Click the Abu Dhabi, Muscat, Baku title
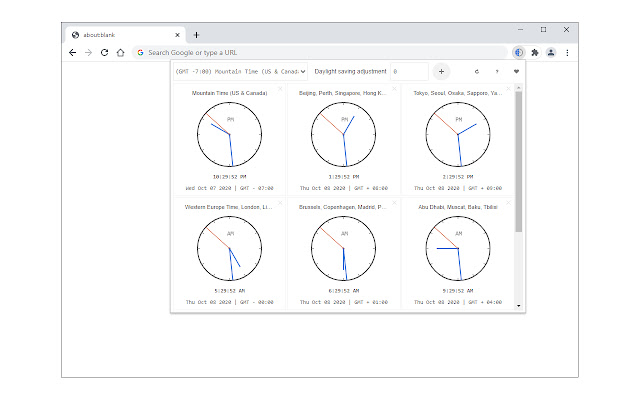This screenshot has height=400, width=640. click(458, 207)
